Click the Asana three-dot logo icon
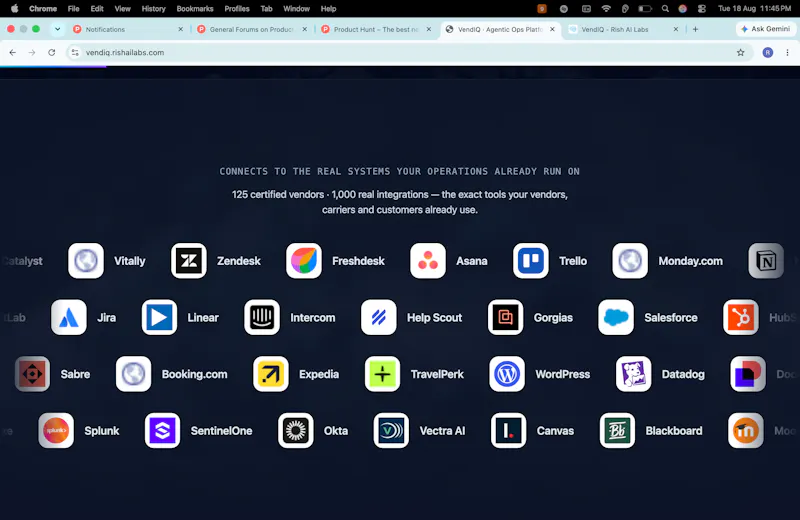Viewport: 800px width, 520px height. point(428,261)
